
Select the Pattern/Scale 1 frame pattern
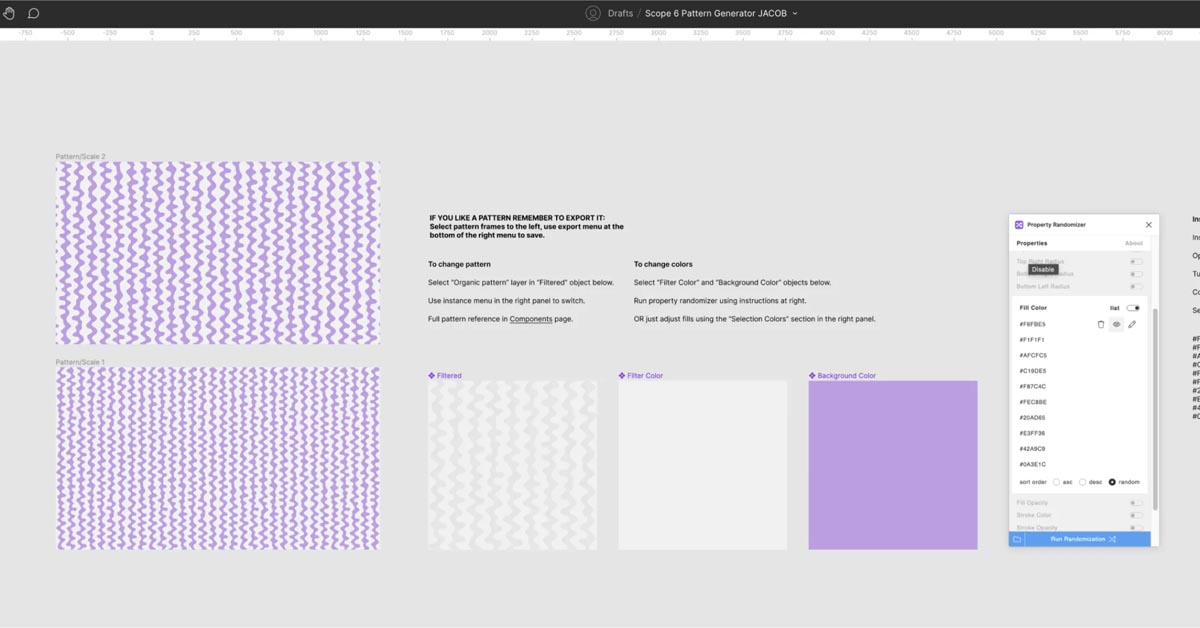pos(218,458)
